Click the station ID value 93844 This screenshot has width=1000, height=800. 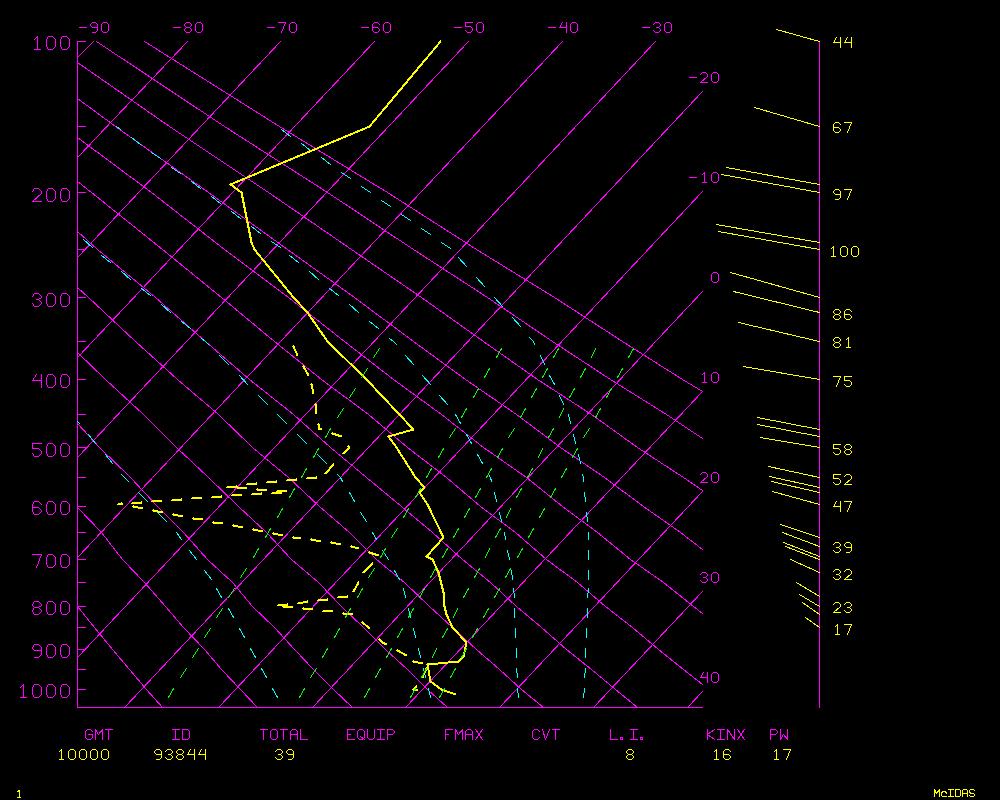(181, 755)
